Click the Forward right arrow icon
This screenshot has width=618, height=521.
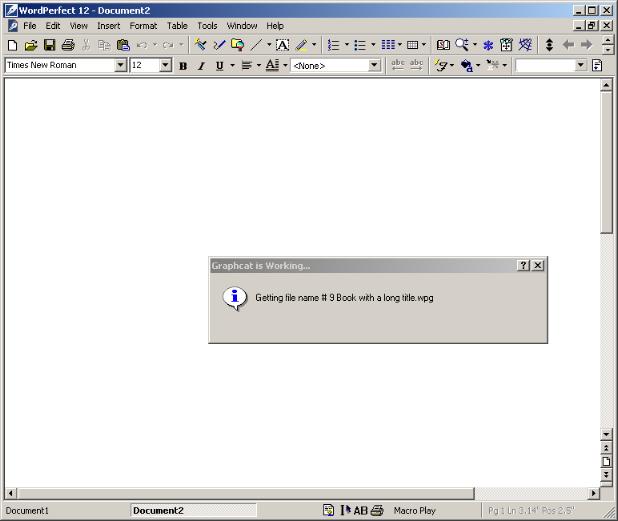point(586,45)
